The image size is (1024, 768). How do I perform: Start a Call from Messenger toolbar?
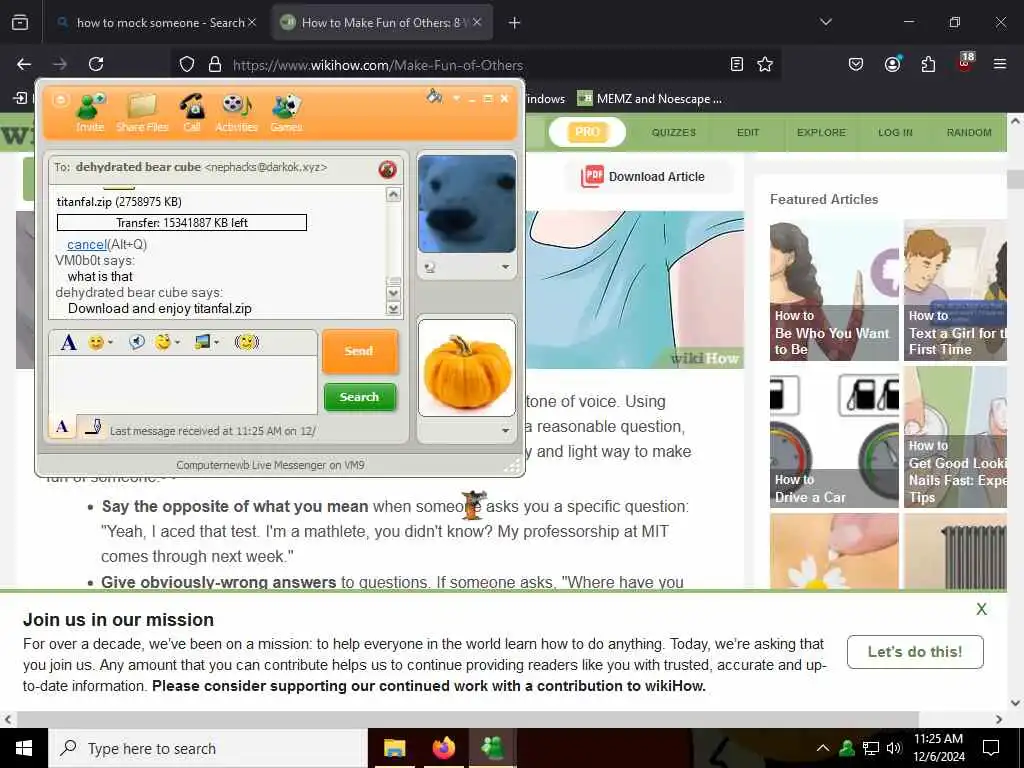point(192,112)
